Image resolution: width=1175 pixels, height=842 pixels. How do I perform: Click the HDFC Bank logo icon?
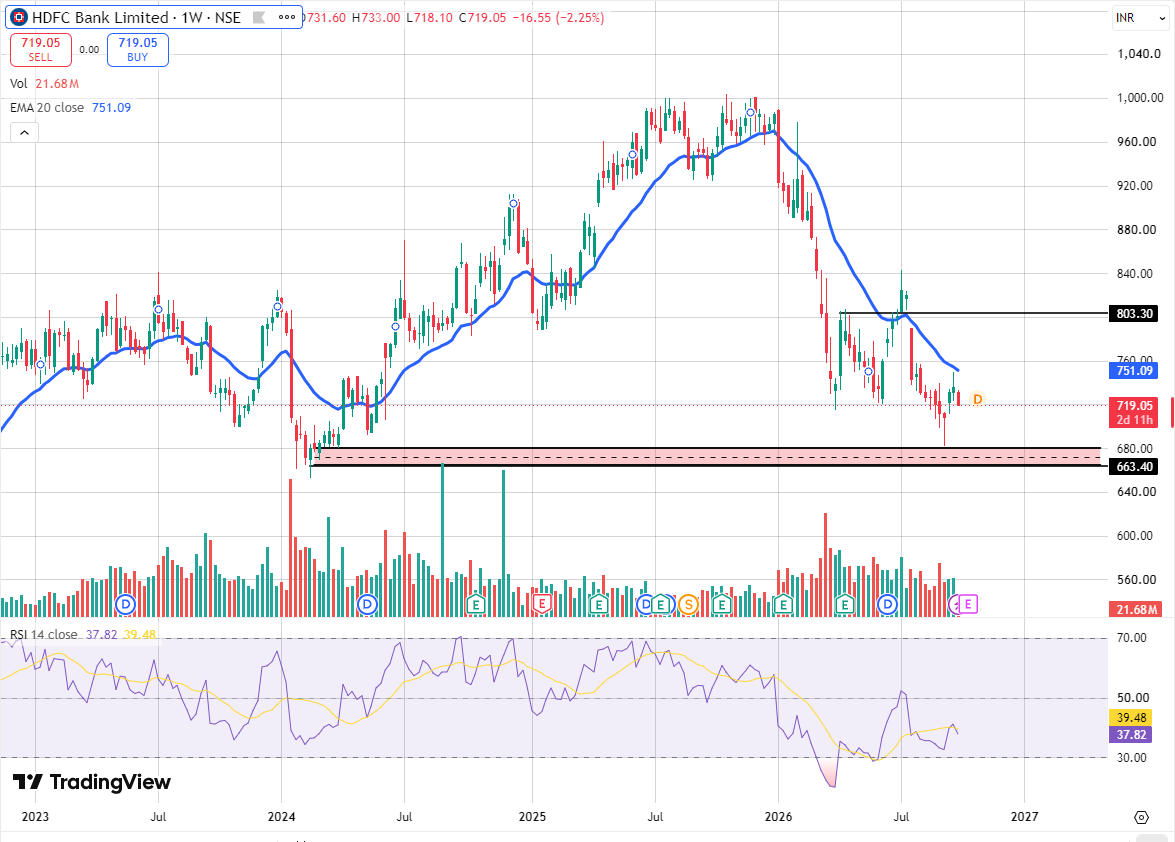point(19,17)
